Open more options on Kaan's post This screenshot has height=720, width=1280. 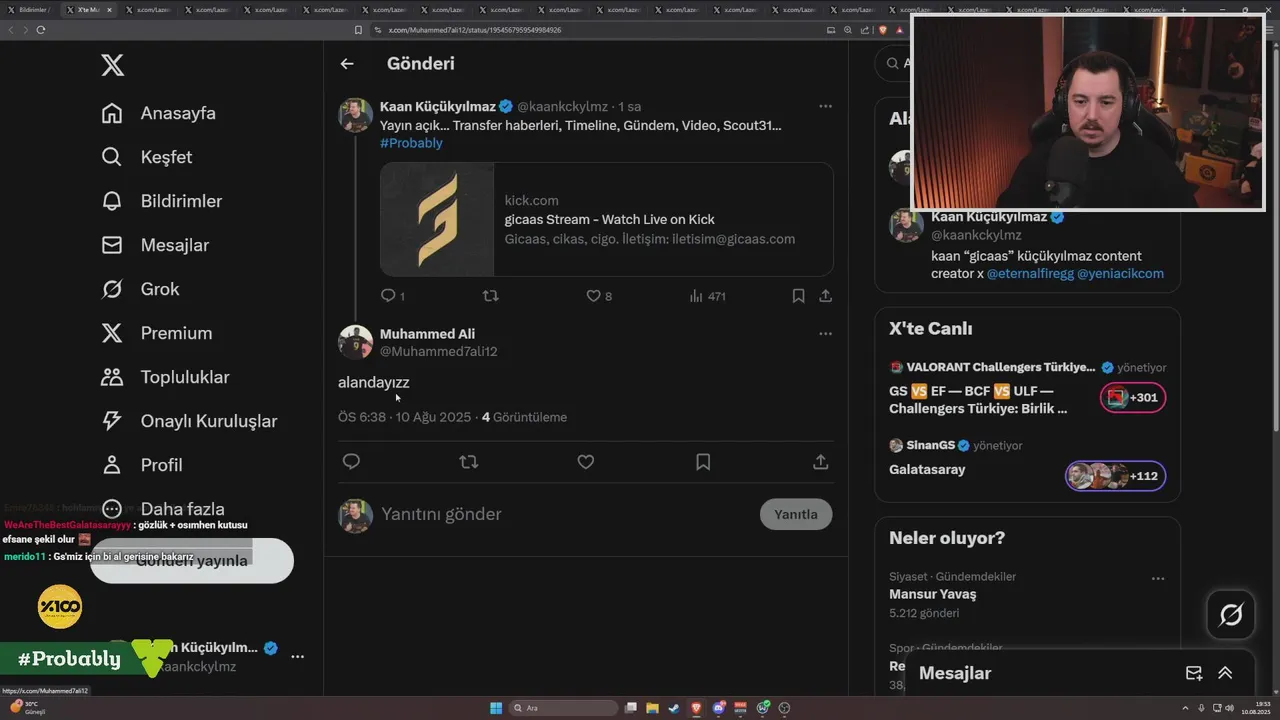tap(825, 106)
